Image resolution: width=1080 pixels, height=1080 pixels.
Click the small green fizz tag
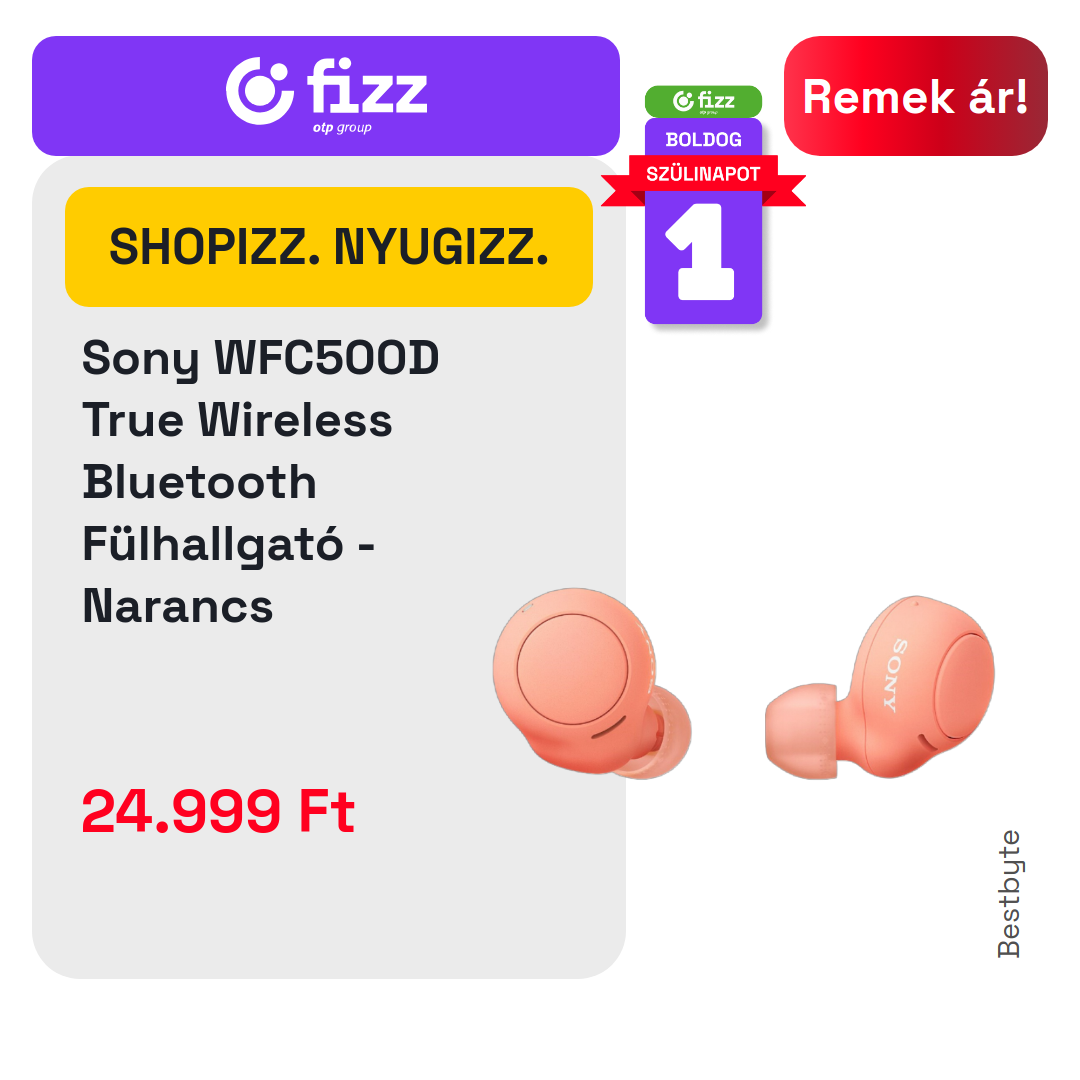[703, 101]
